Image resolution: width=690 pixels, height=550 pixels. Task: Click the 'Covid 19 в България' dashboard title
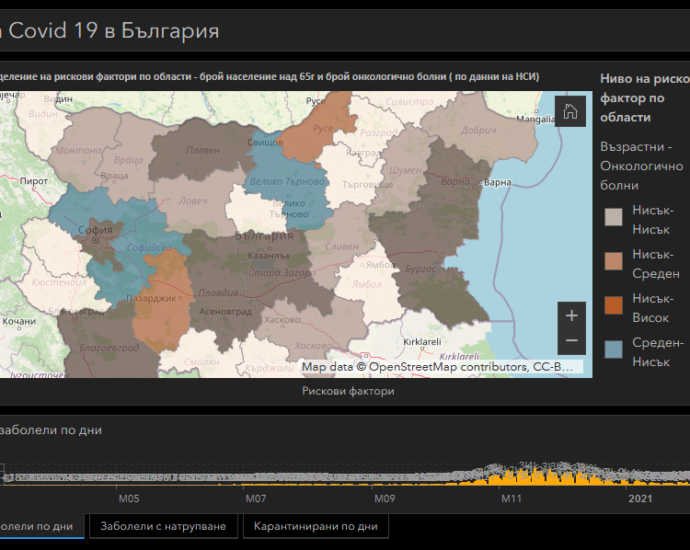tap(114, 31)
